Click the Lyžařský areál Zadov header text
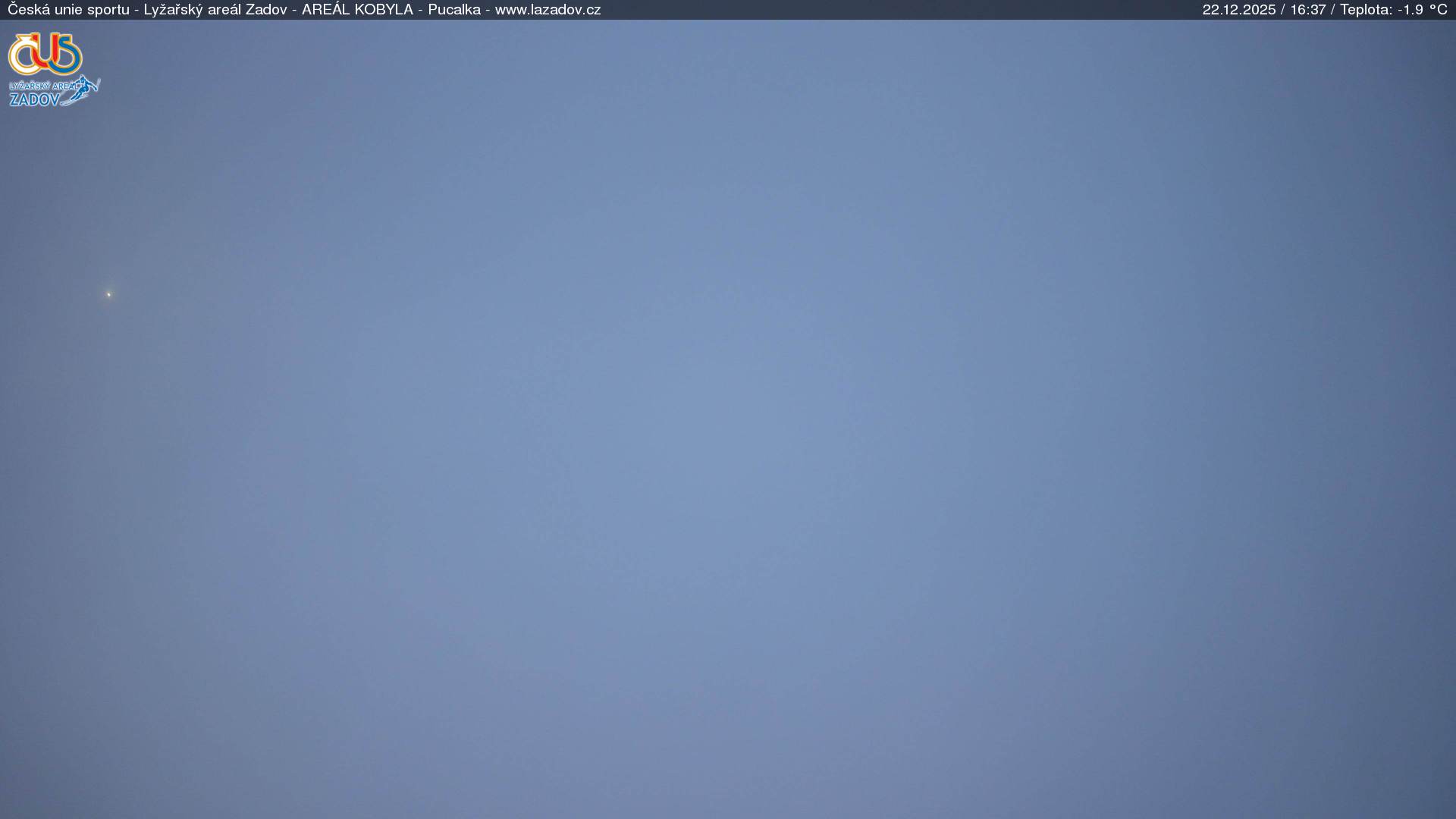 click(x=215, y=10)
